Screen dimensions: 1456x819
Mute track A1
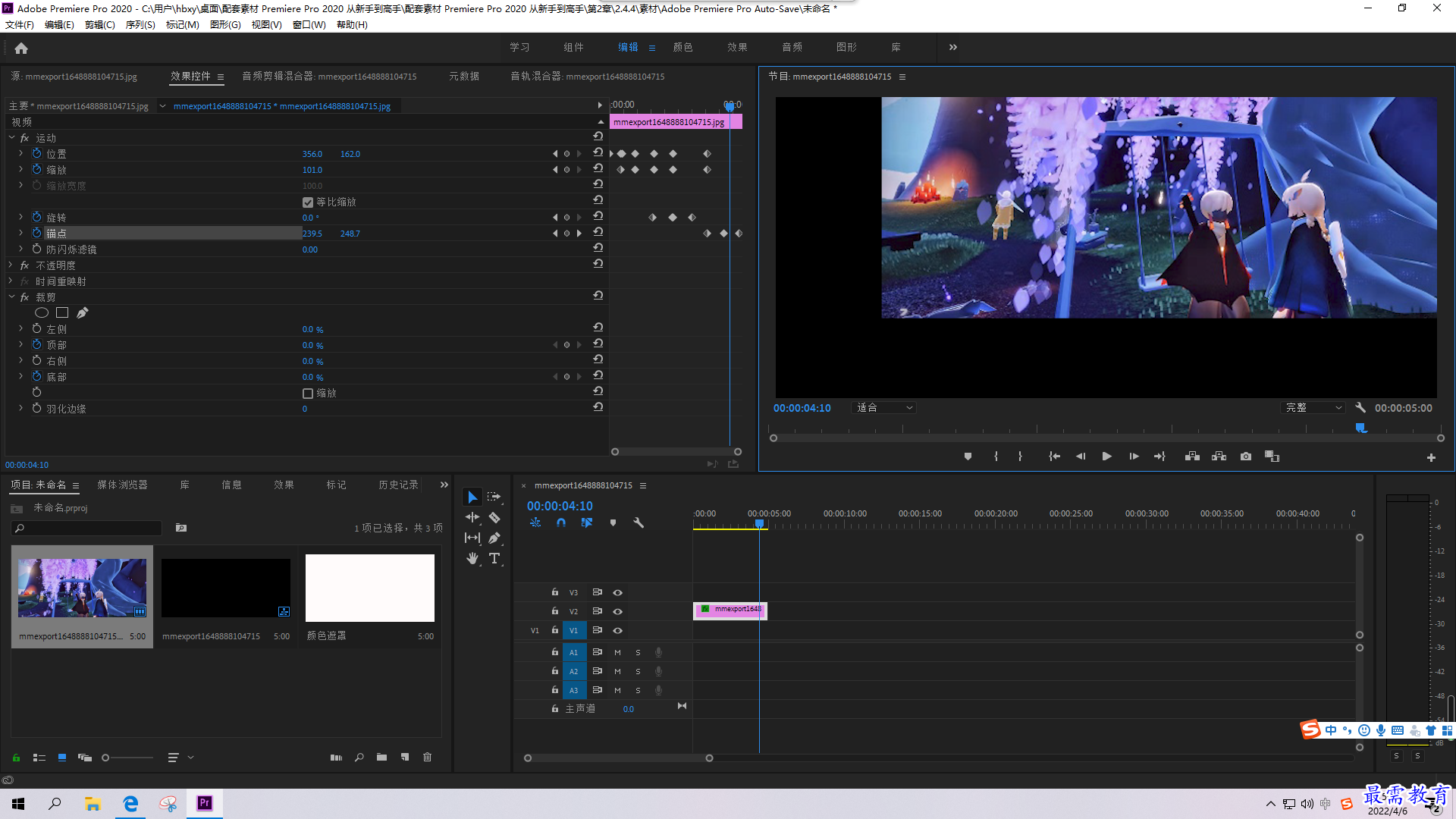pyautogui.click(x=617, y=652)
